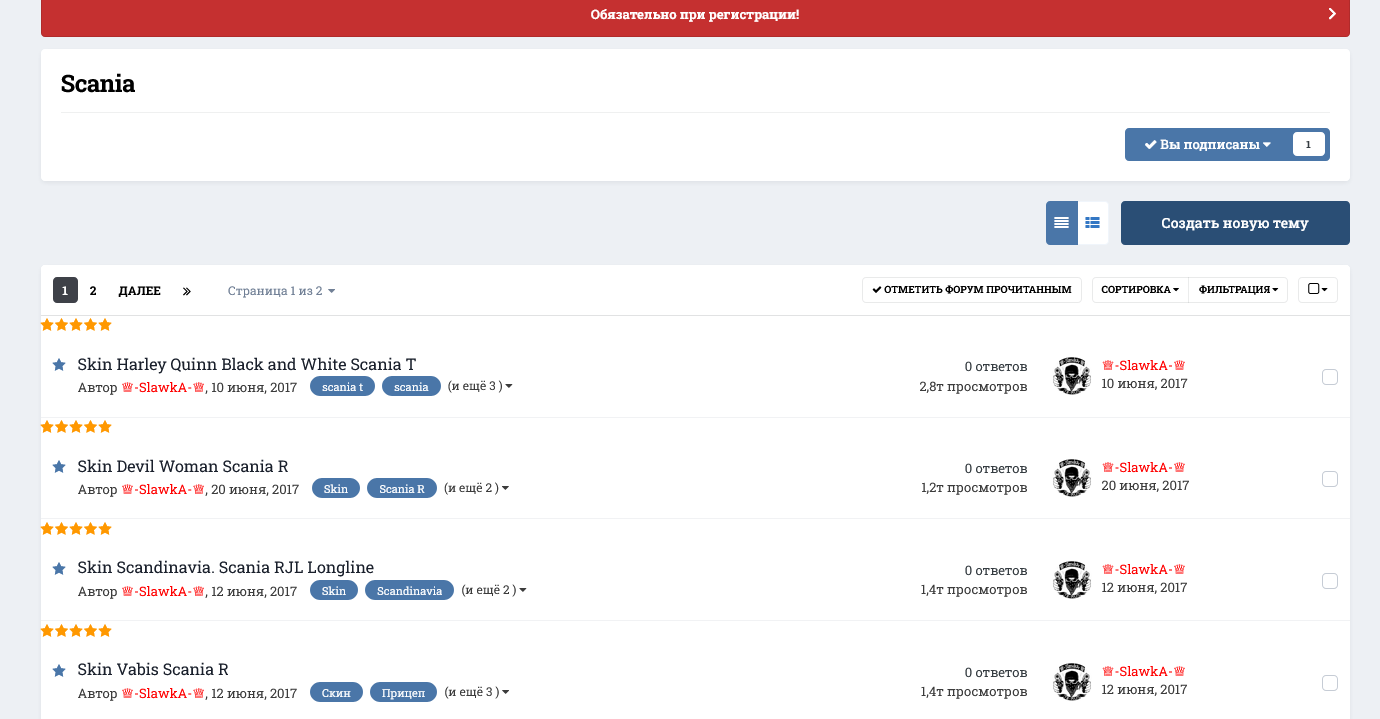Go to page 2
This screenshot has height=719, width=1380.
(x=93, y=291)
